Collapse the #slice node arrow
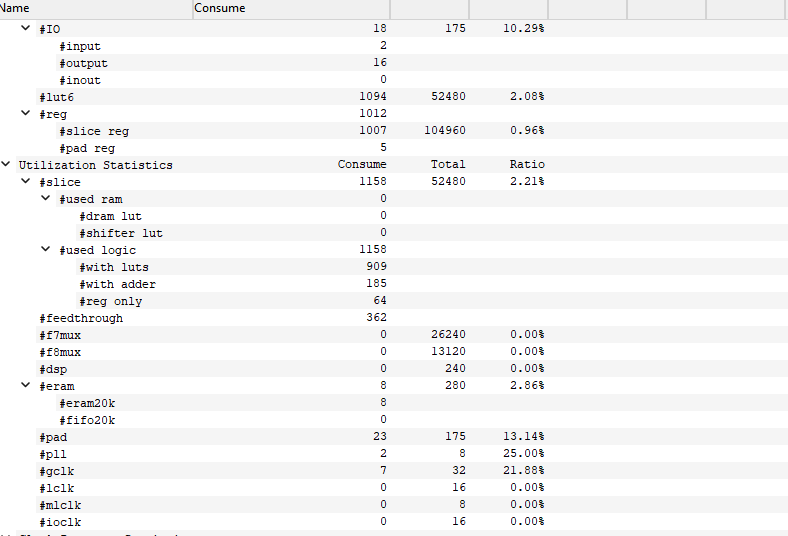This screenshot has height=536, width=788. 26,182
